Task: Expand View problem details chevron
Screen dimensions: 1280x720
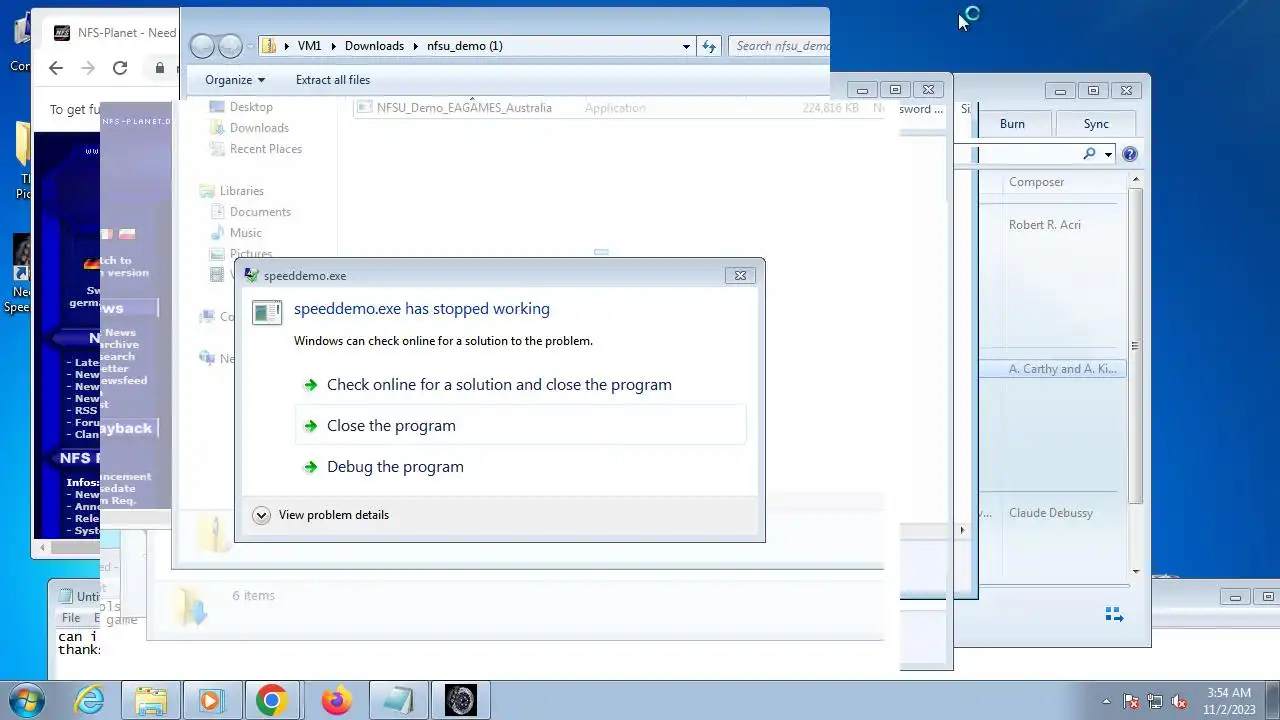Action: click(261, 515)
